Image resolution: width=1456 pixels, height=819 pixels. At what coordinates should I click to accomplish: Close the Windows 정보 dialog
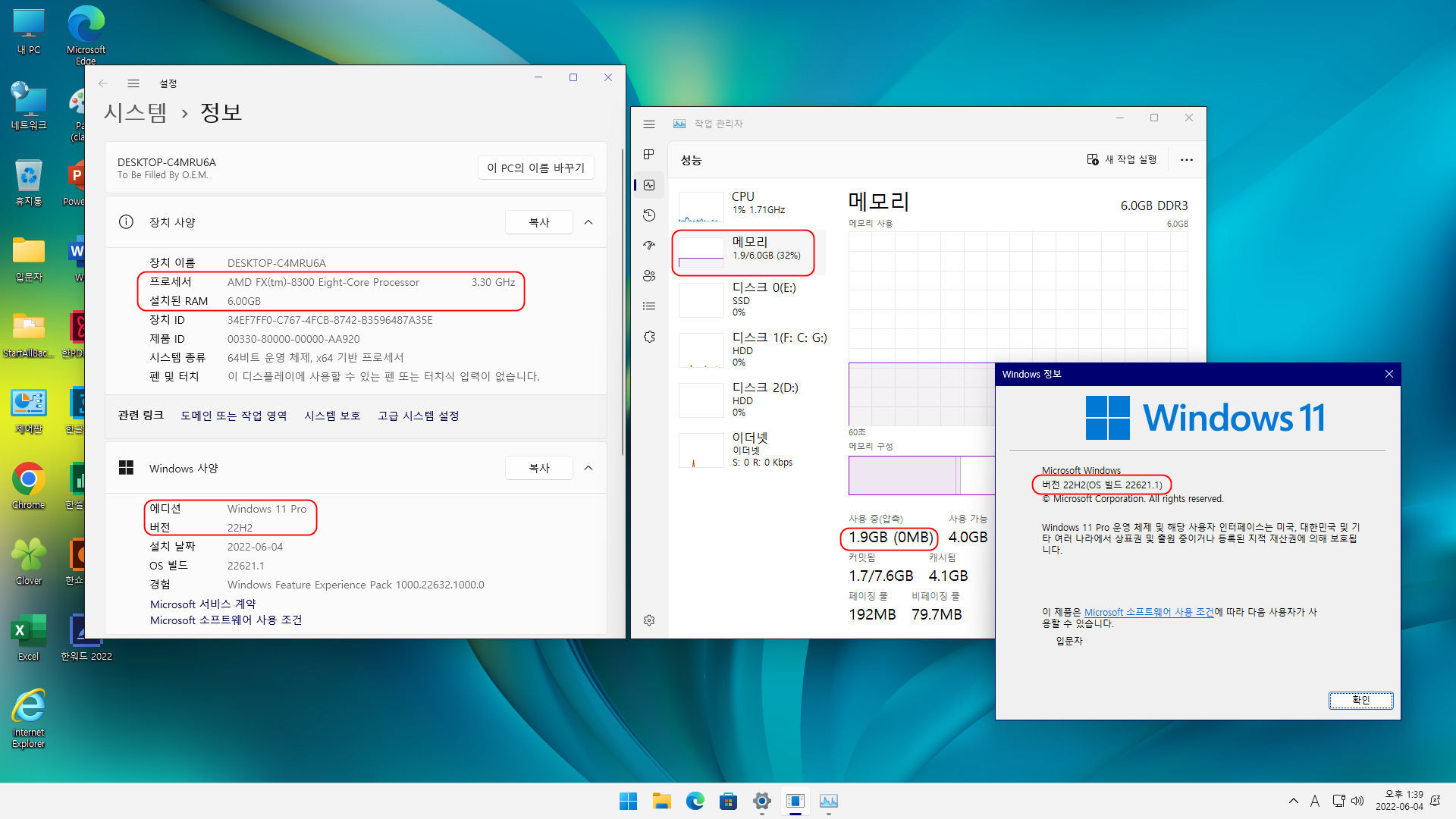point(1389,374)
